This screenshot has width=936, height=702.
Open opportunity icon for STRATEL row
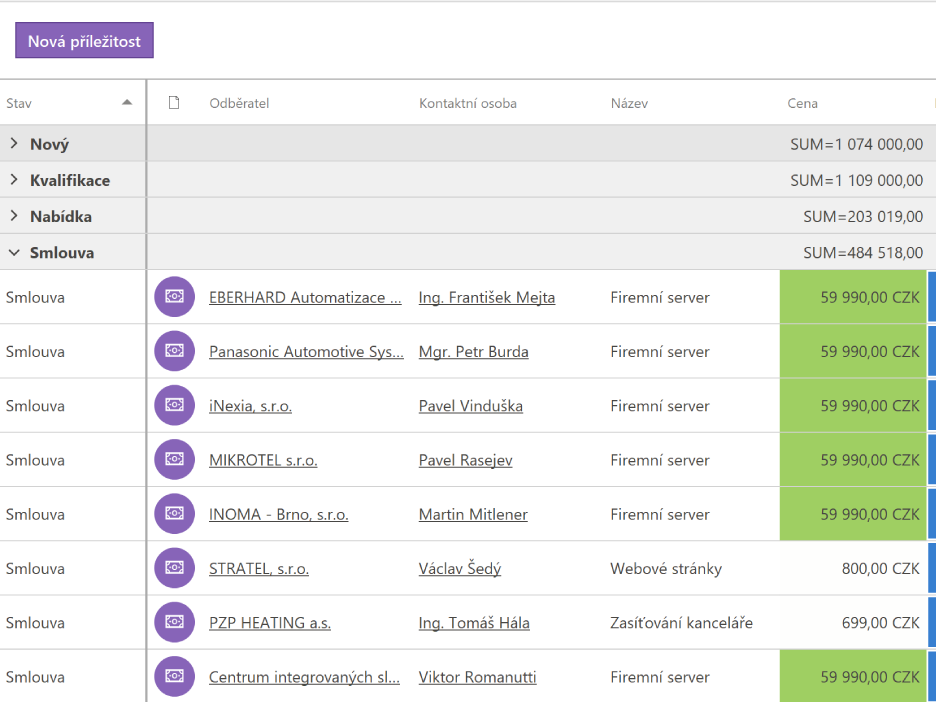(174, 568)
